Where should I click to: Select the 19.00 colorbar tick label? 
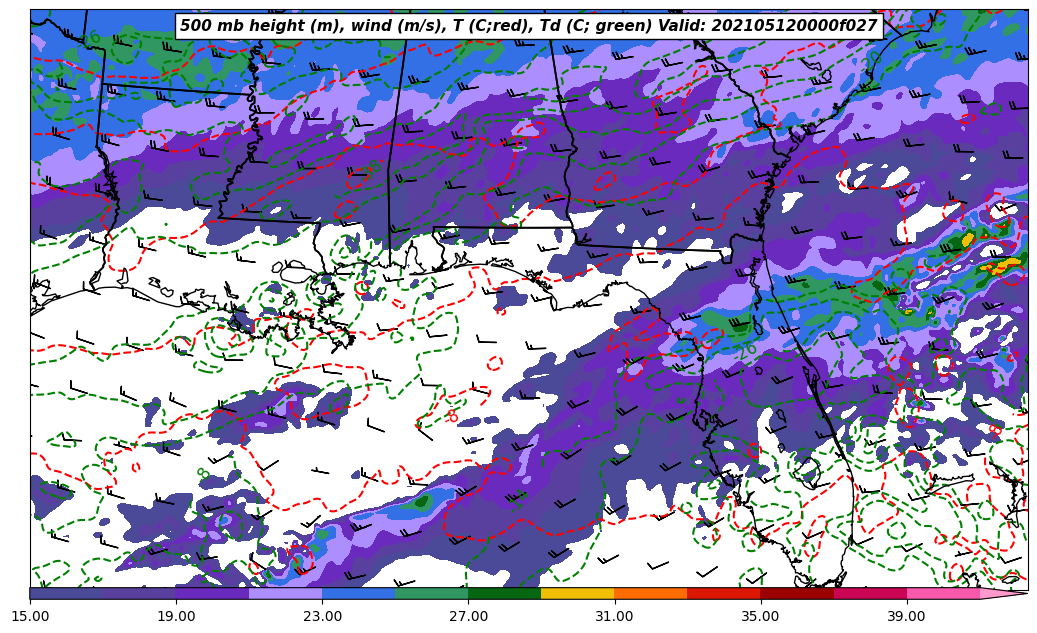coord(176,616)
